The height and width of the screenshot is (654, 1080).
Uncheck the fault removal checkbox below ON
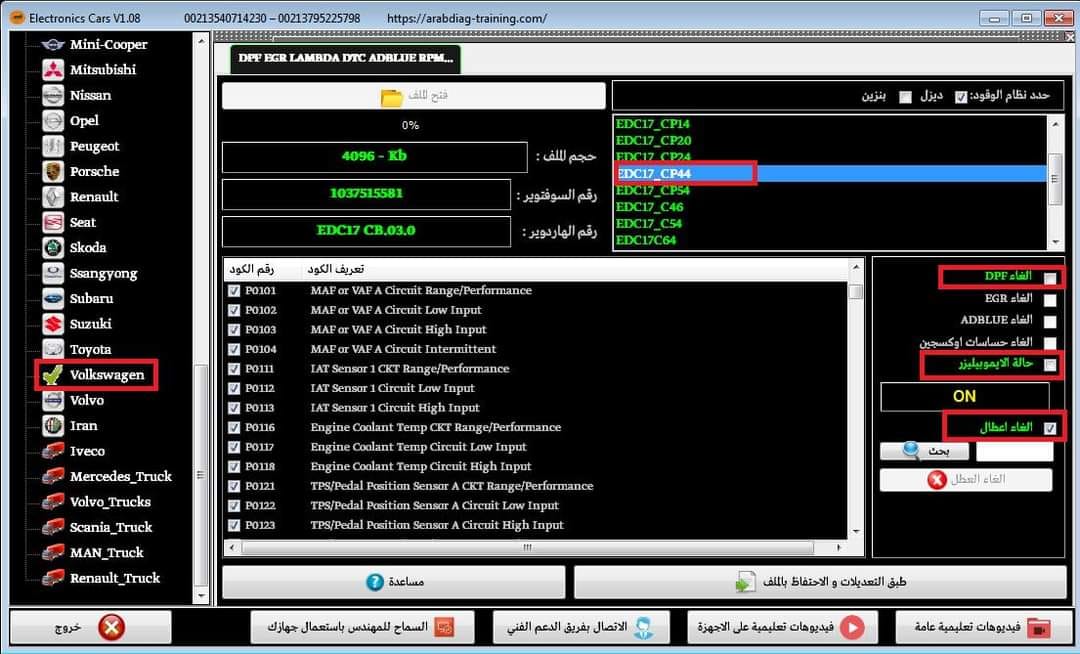1050,428
